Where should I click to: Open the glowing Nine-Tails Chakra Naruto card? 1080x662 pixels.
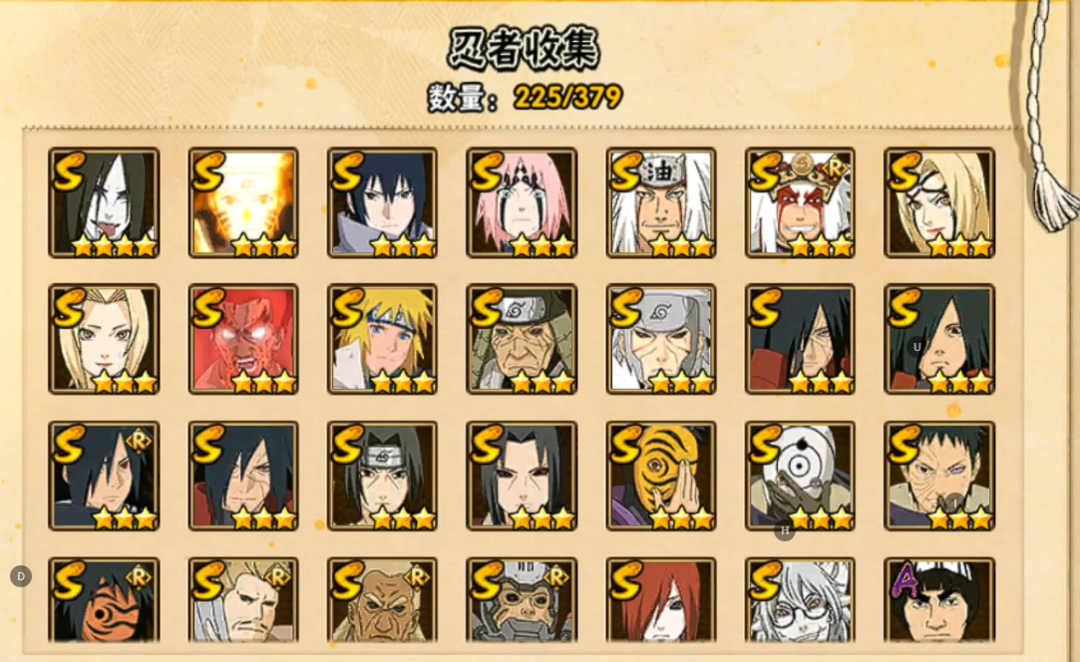click(x=243, y=203)
